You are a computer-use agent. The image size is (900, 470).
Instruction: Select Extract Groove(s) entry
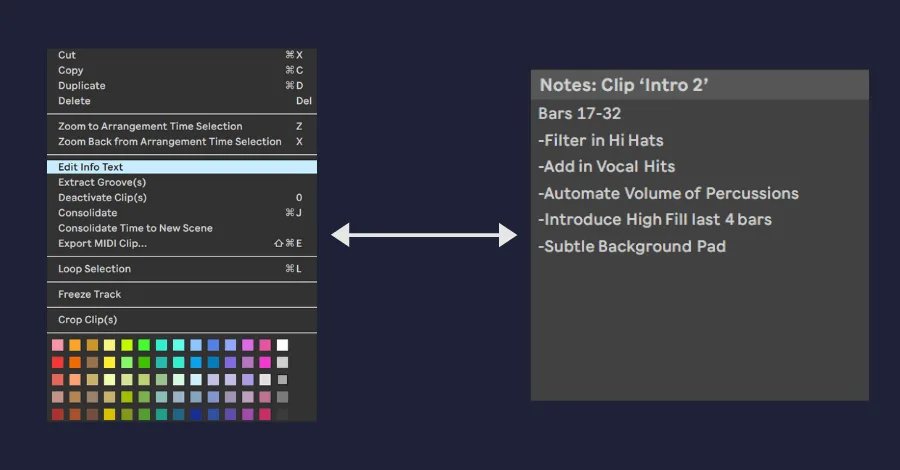[x=181, y=182]
